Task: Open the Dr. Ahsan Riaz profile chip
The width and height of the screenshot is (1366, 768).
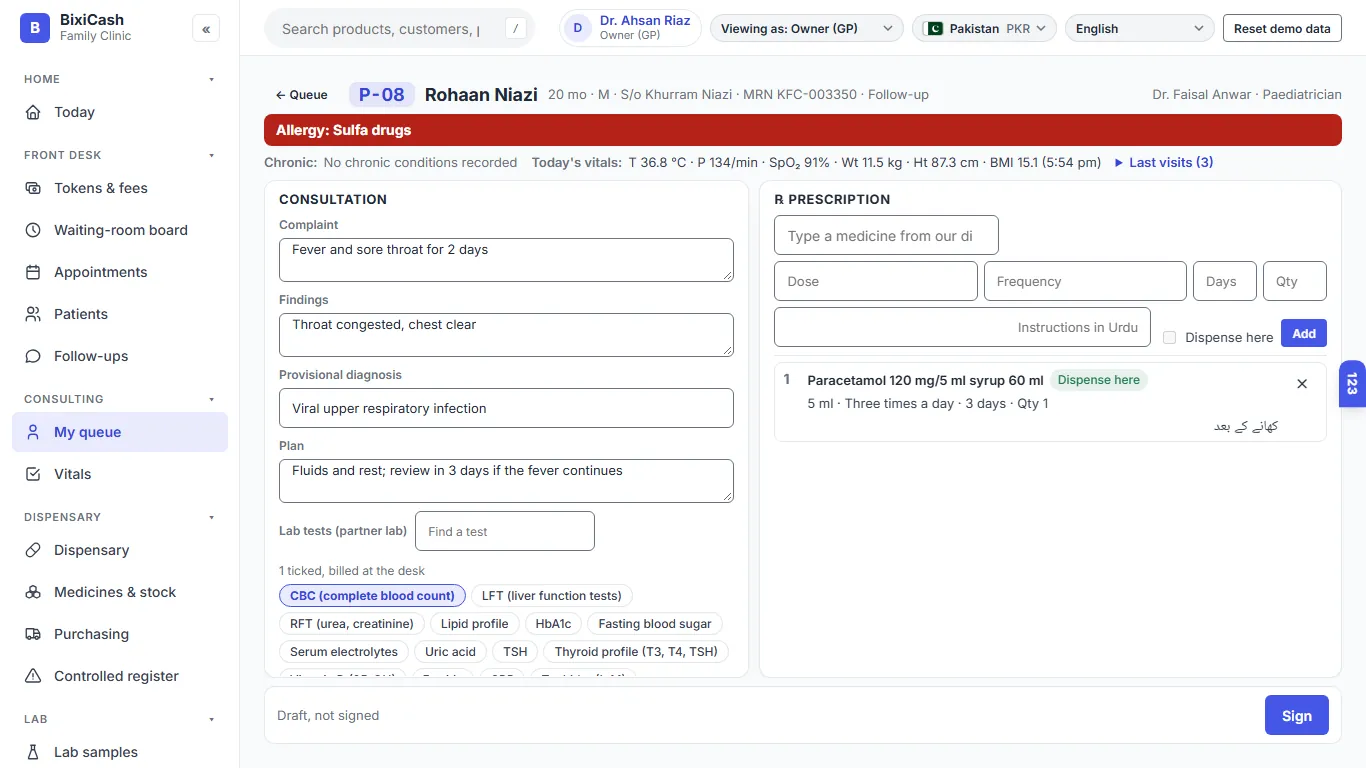Action: (x=630, y=28)
